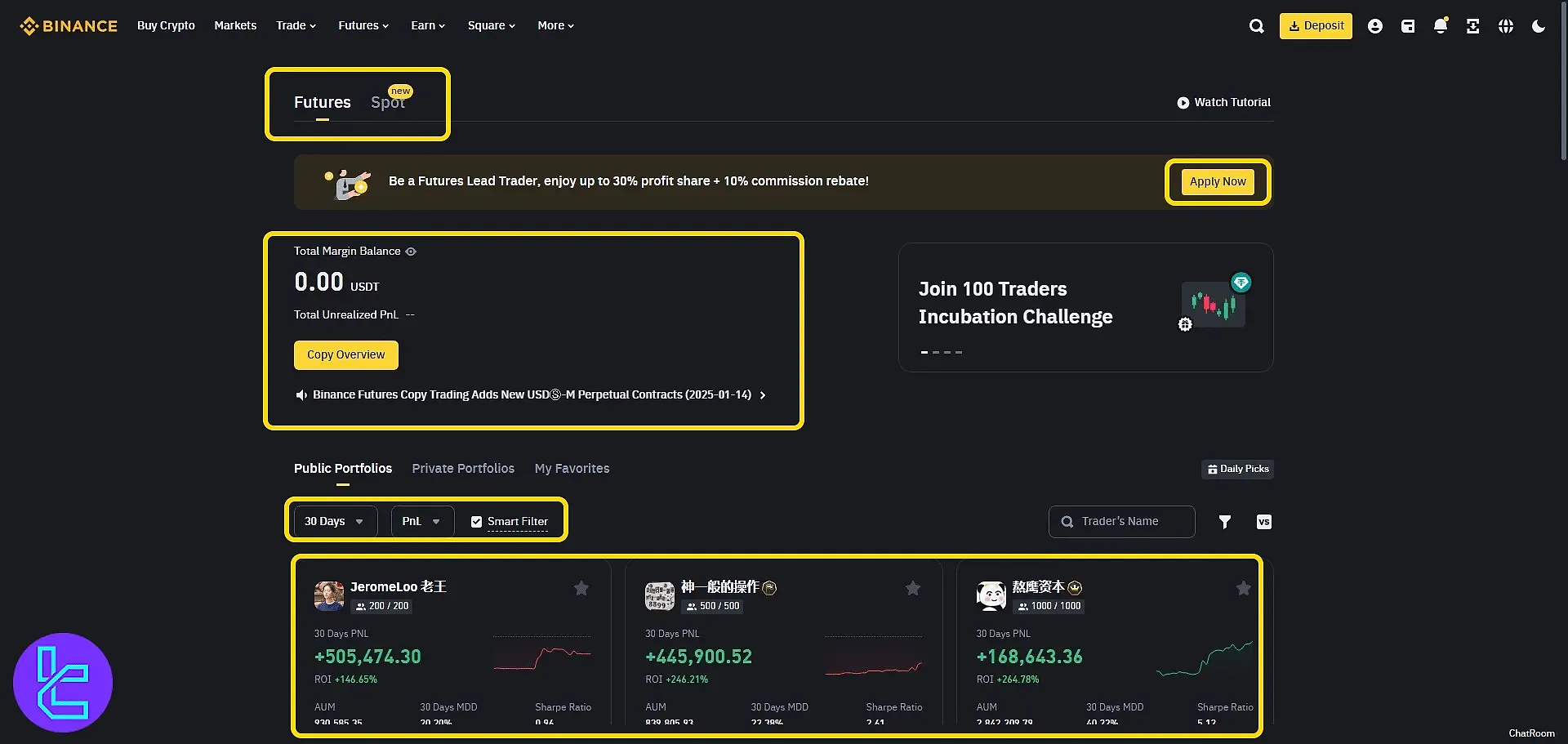
Task: Click the ChatRoom link
Action: [x=1531, y=733]
